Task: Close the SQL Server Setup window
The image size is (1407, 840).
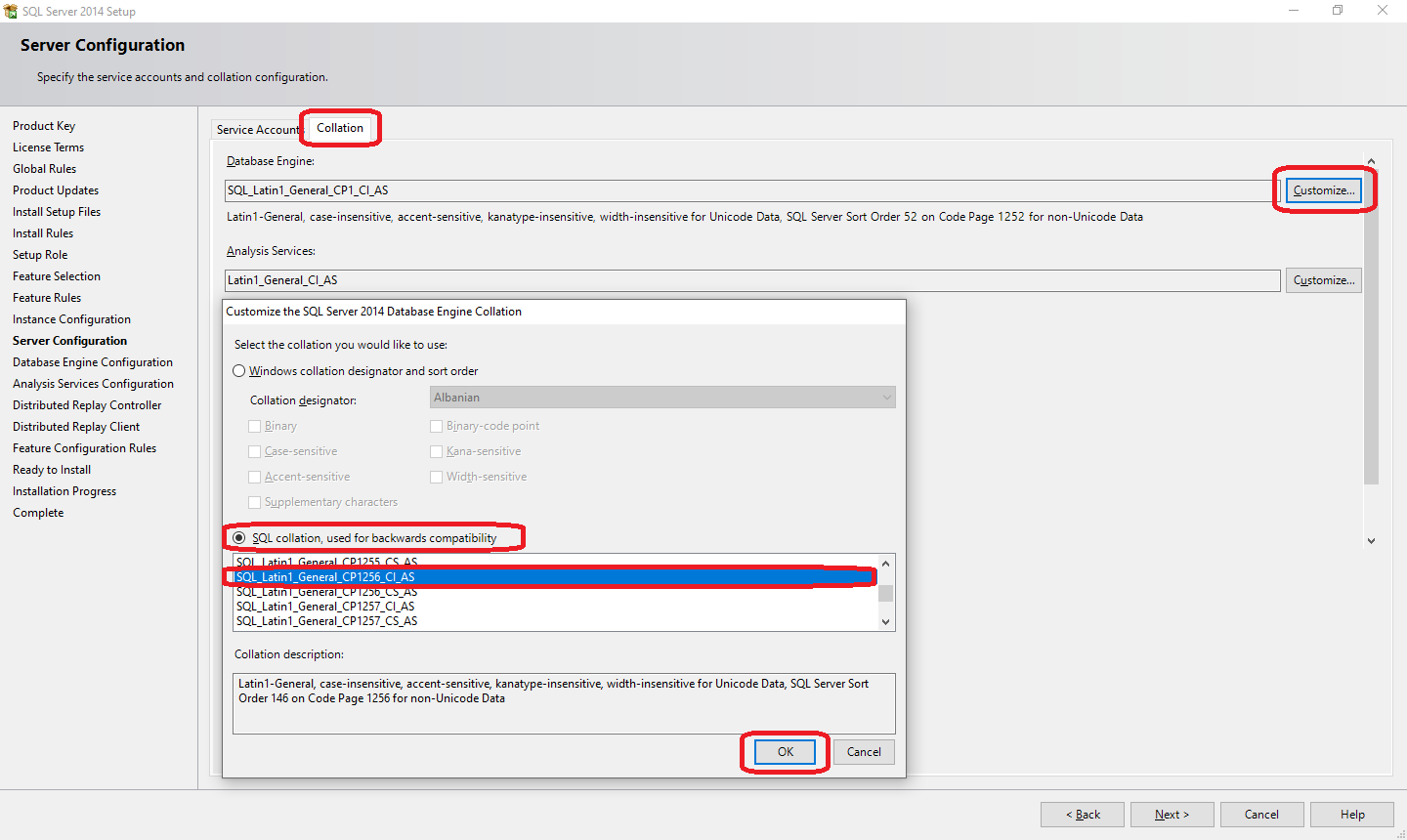Action: (1383, 11)
